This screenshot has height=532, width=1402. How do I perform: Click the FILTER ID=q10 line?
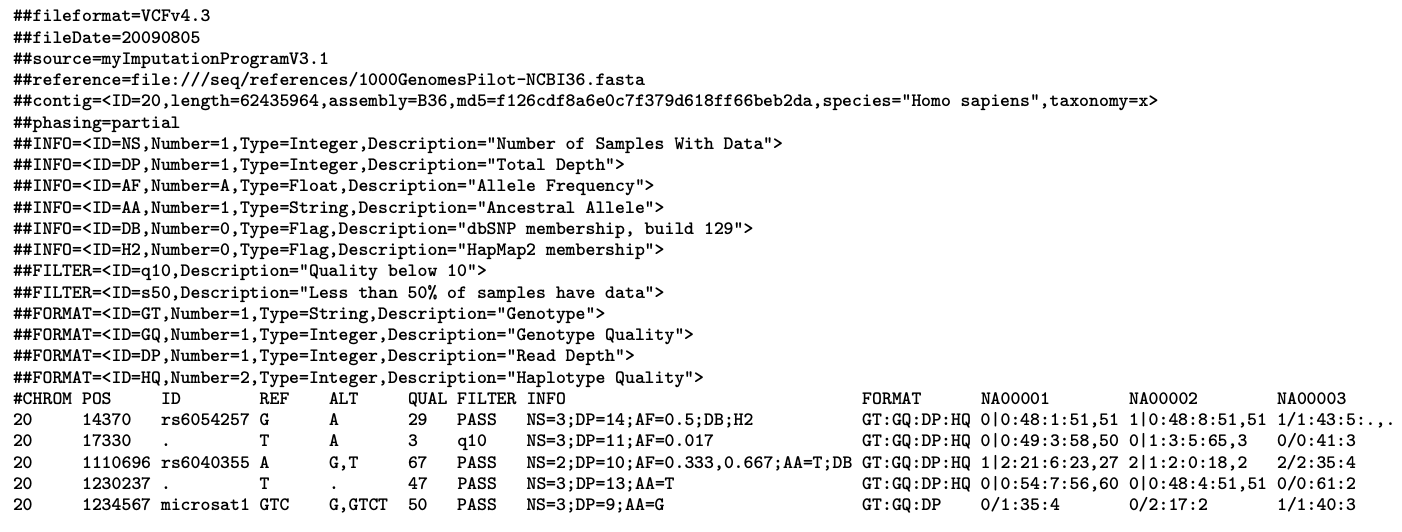coord(250,272)
